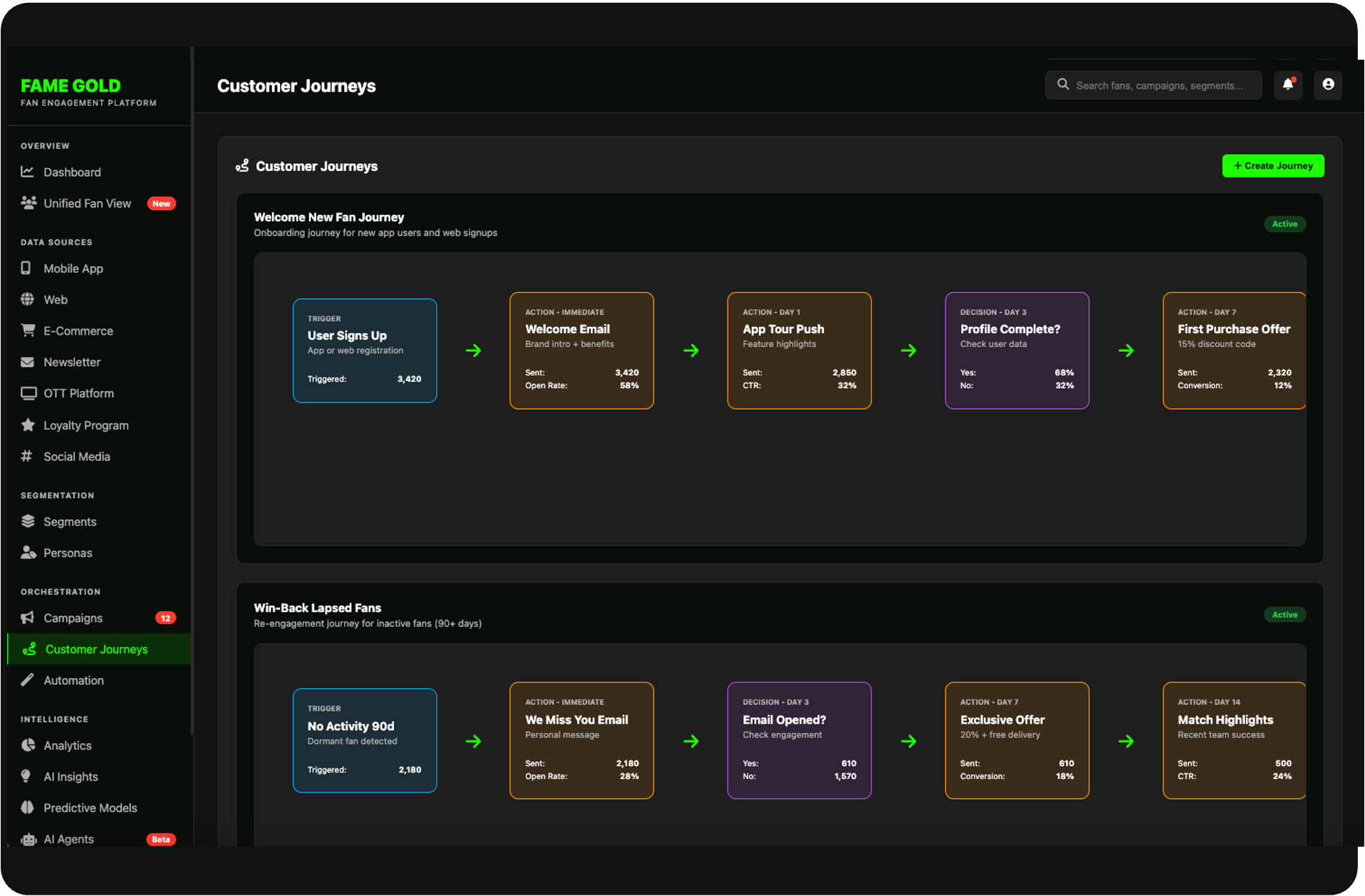The image size is (1365, 896).
Task: Click Win-Back Lapsed Fans title
Action: (317, 607)
